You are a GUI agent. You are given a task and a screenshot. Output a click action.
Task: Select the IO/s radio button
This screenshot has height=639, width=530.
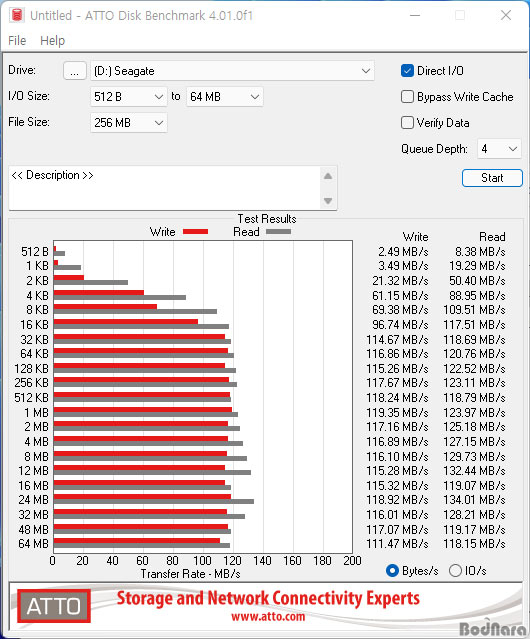pos(455,571)
